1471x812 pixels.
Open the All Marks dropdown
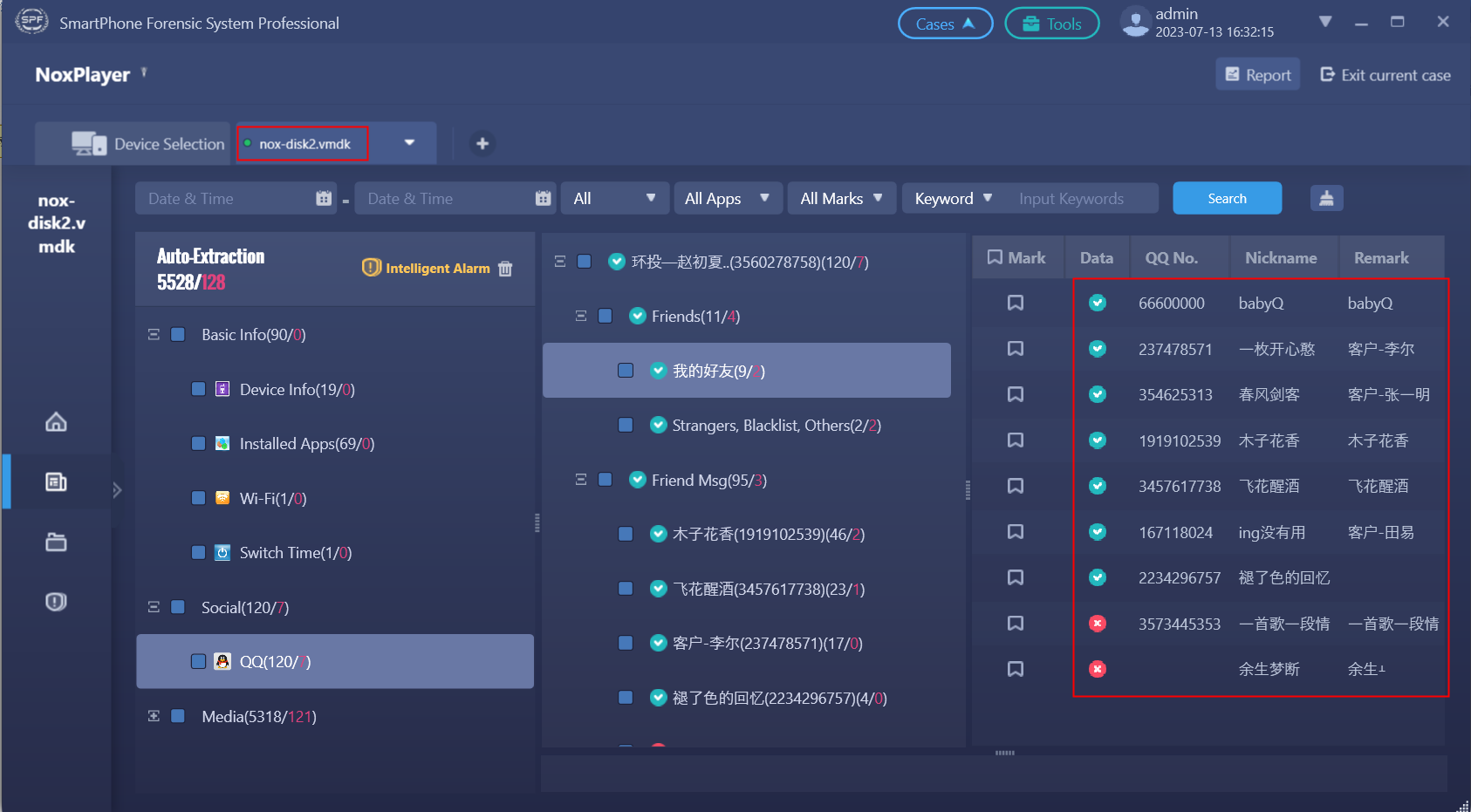pyautogui.click(x=841, y=198)
